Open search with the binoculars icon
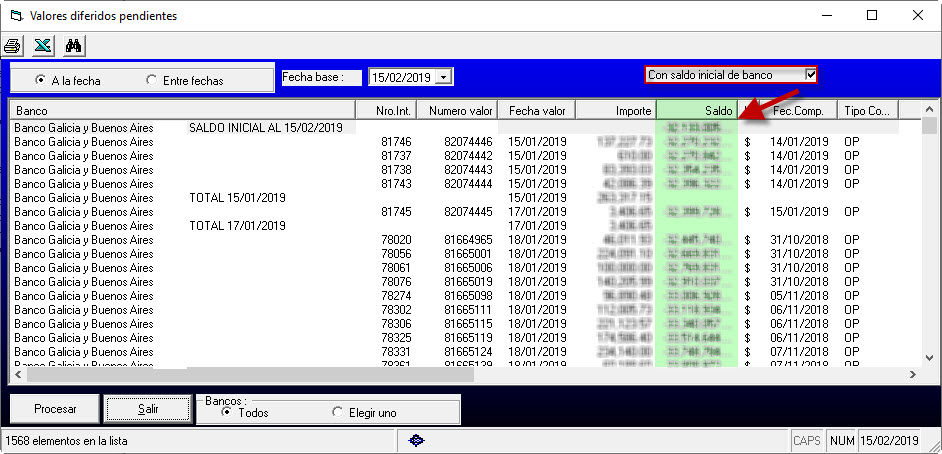 tap(73, 46)
